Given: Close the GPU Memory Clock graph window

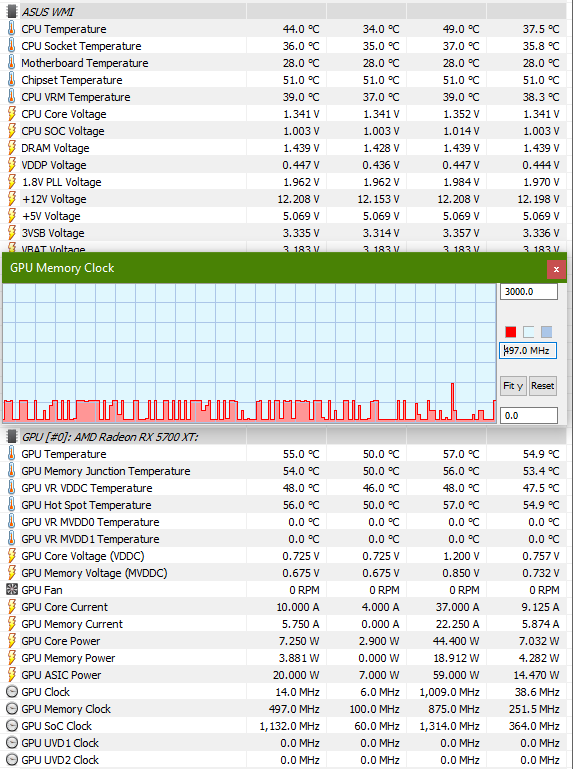Looking at the screenshot, I should [x=556, y=269].
